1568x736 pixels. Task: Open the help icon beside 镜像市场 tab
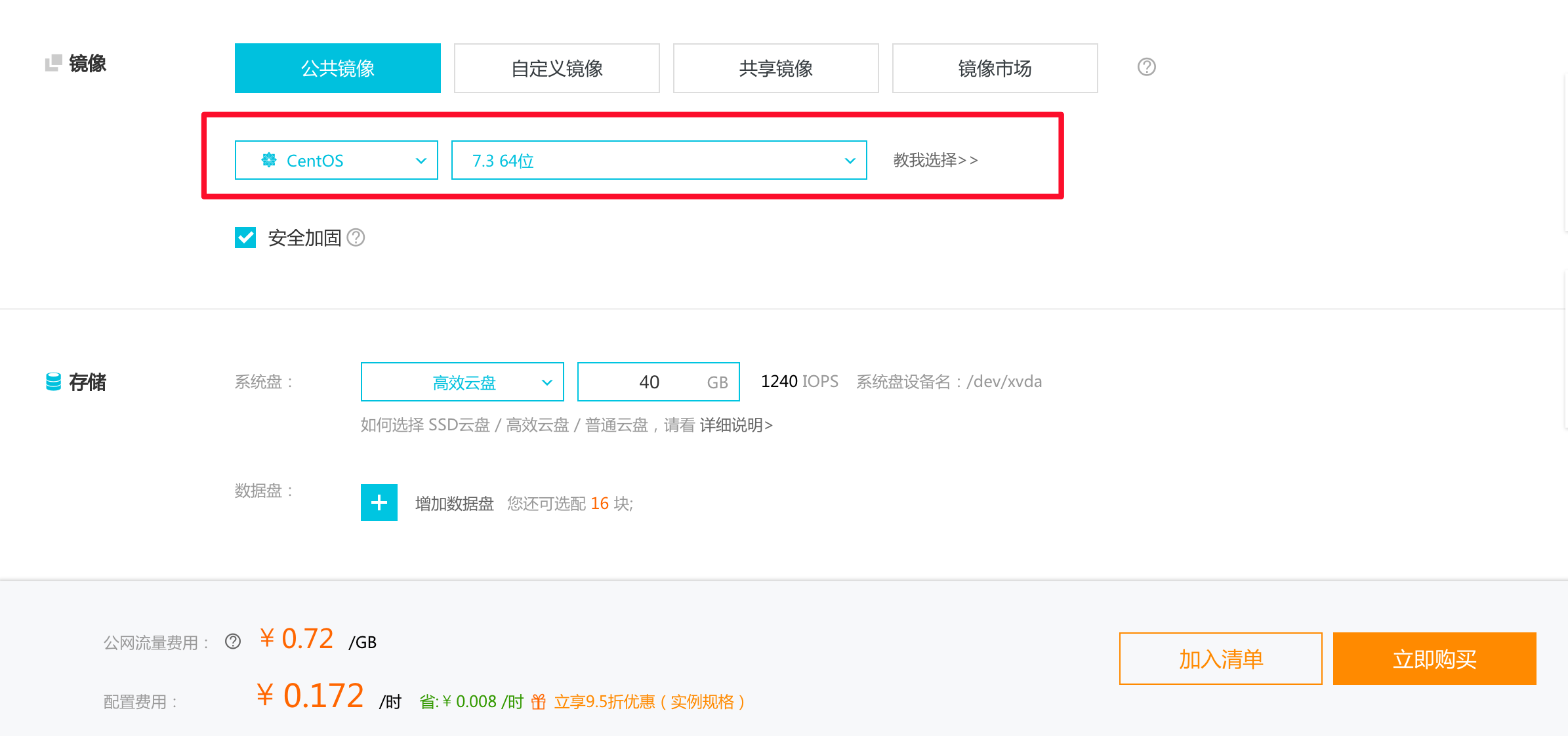(1145, 68)
